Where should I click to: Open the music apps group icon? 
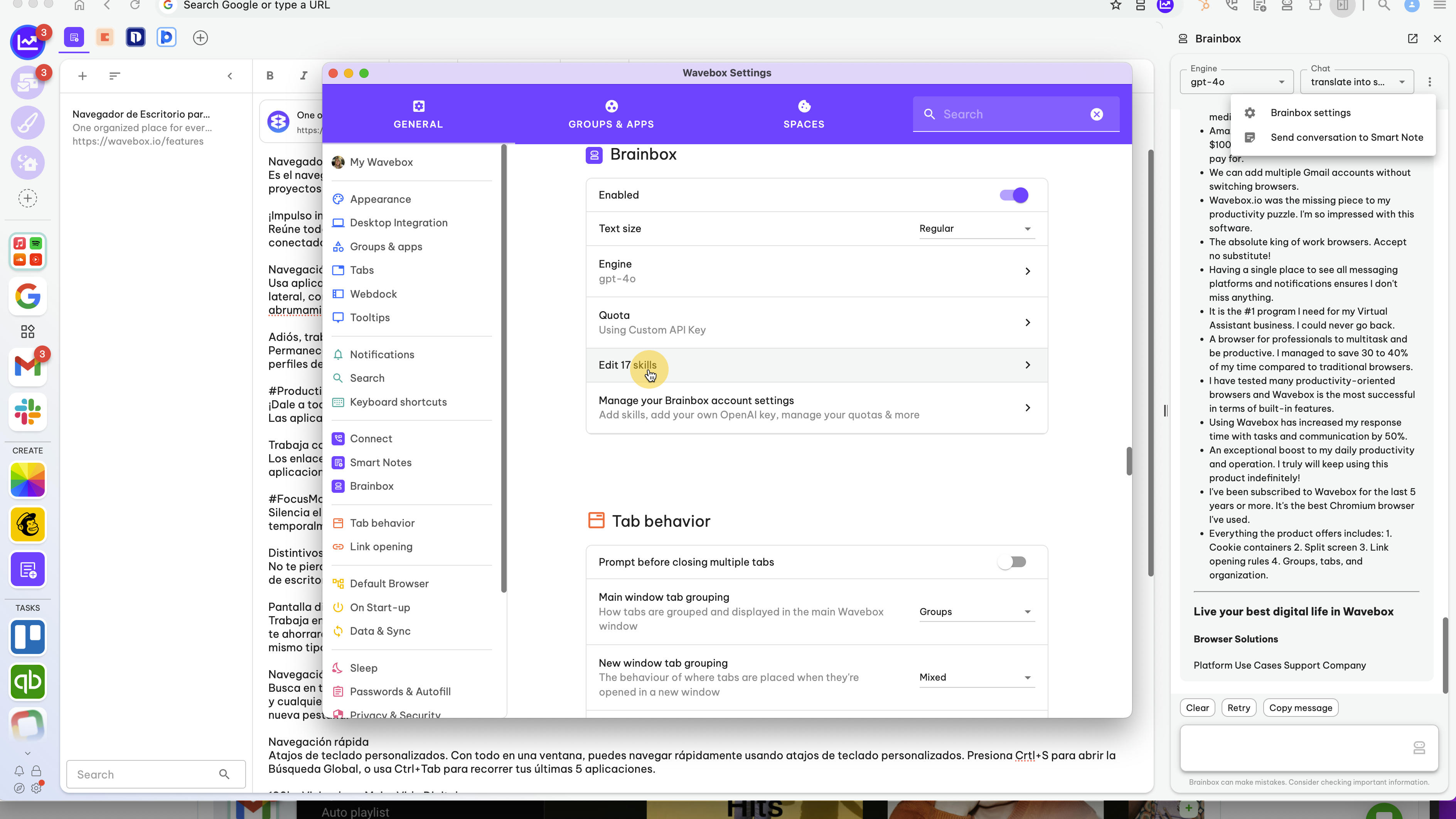[x=28, y=251]
